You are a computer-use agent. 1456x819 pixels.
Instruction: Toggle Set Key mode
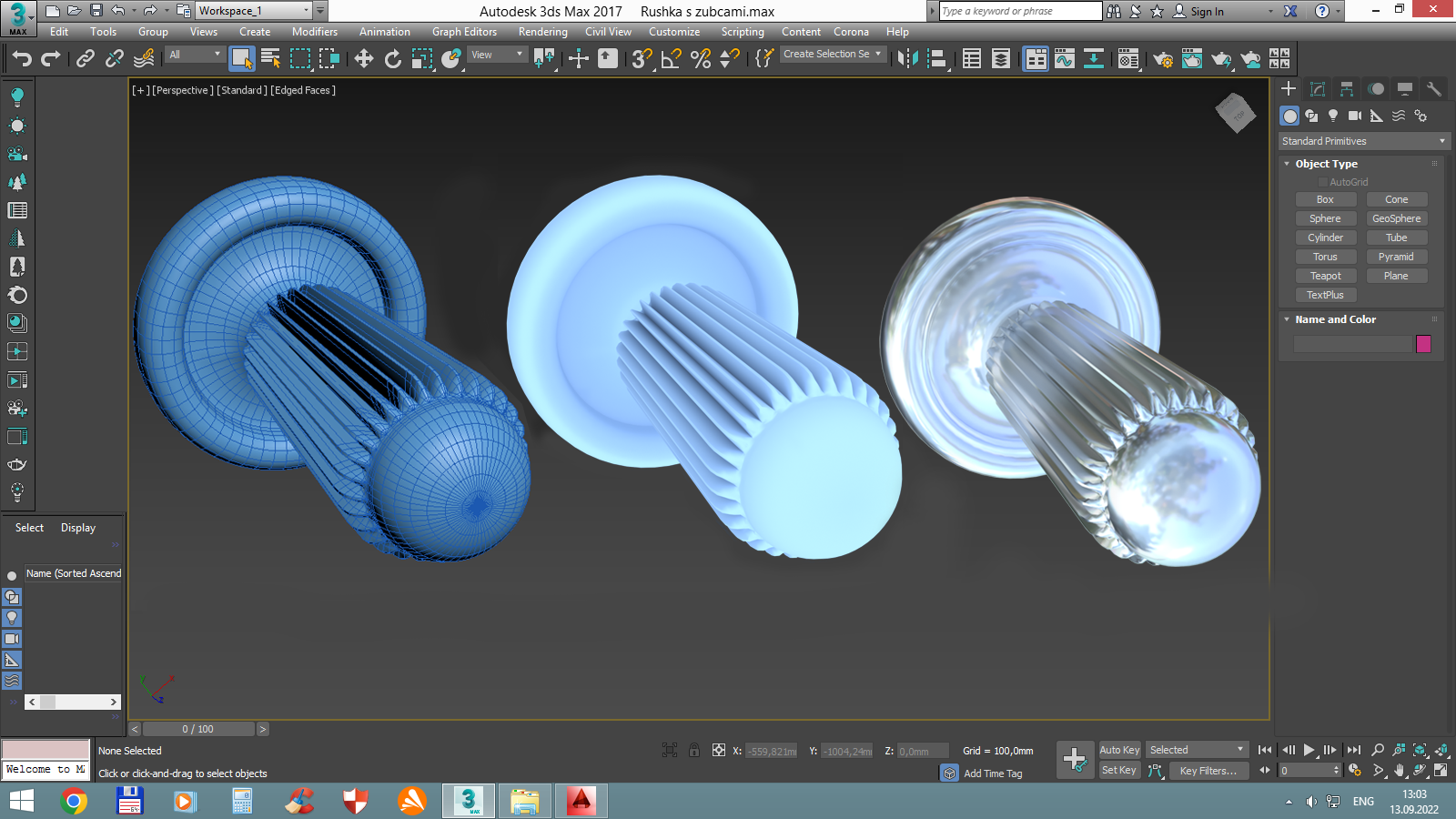pyautogui.click(x=1119, y=770)
